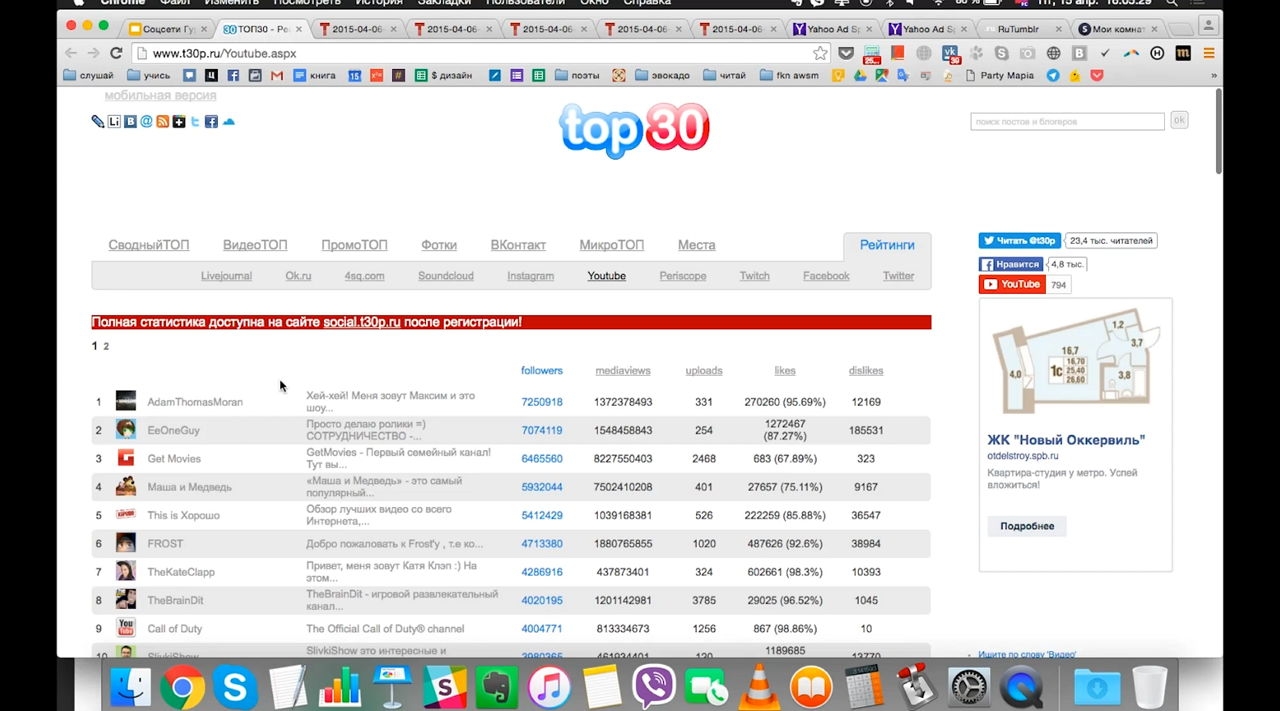The height and width of the screenshot is (711, 1280).
Task: Reload the page with Chrome's refresh icon
Action: coord(116,53)
